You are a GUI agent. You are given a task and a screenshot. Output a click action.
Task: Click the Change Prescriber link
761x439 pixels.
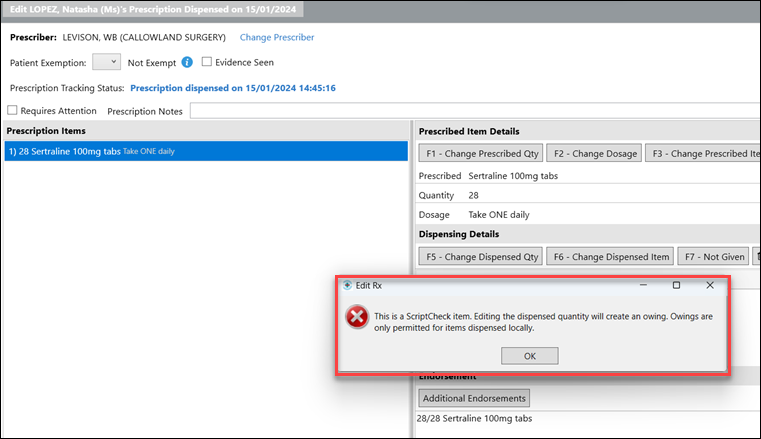click(x=277, y=37)
